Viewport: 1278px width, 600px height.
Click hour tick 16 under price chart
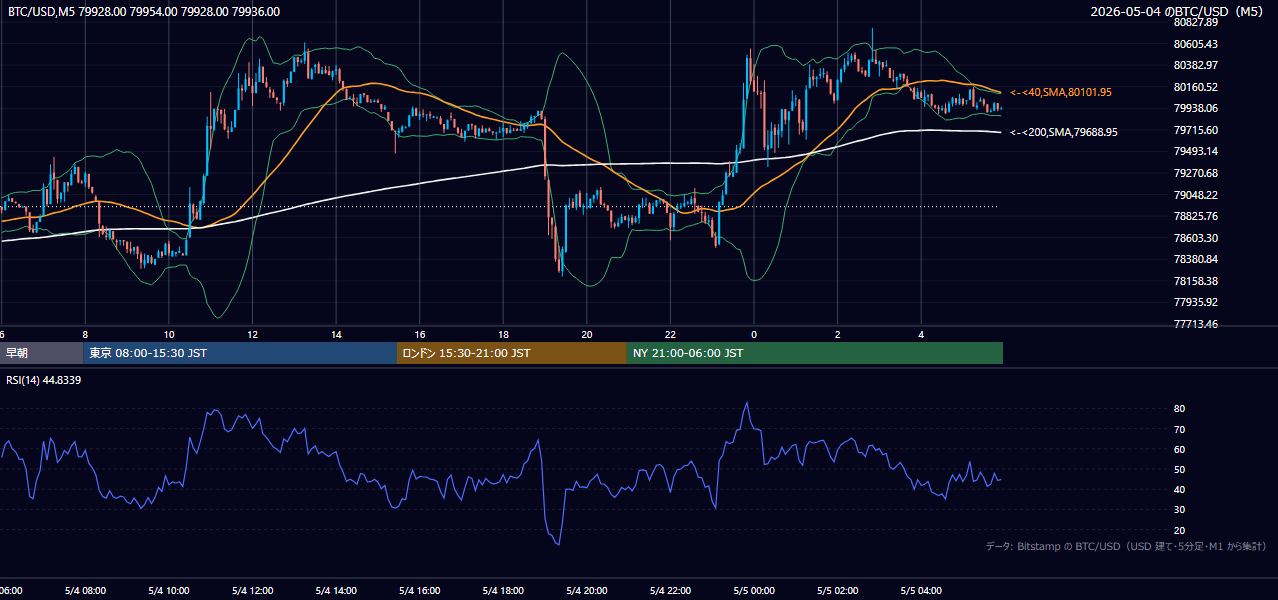coord(420,334)
